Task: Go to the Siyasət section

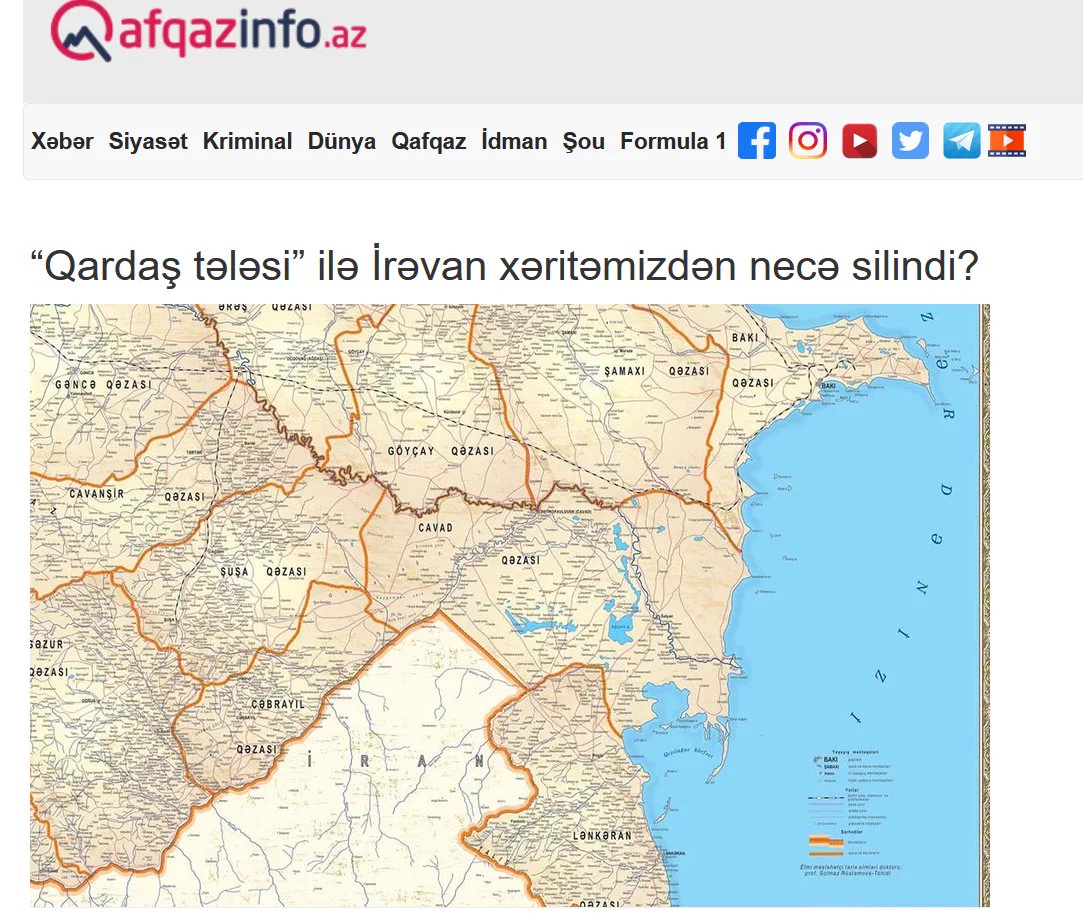Action: point(148,141)
